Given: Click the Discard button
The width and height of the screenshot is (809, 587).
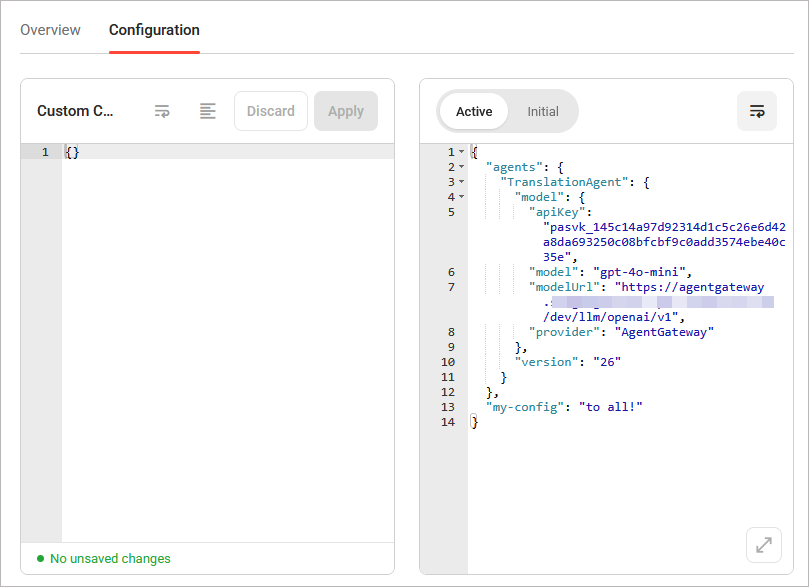Looking at the screenshot, I should coord(271,111).
